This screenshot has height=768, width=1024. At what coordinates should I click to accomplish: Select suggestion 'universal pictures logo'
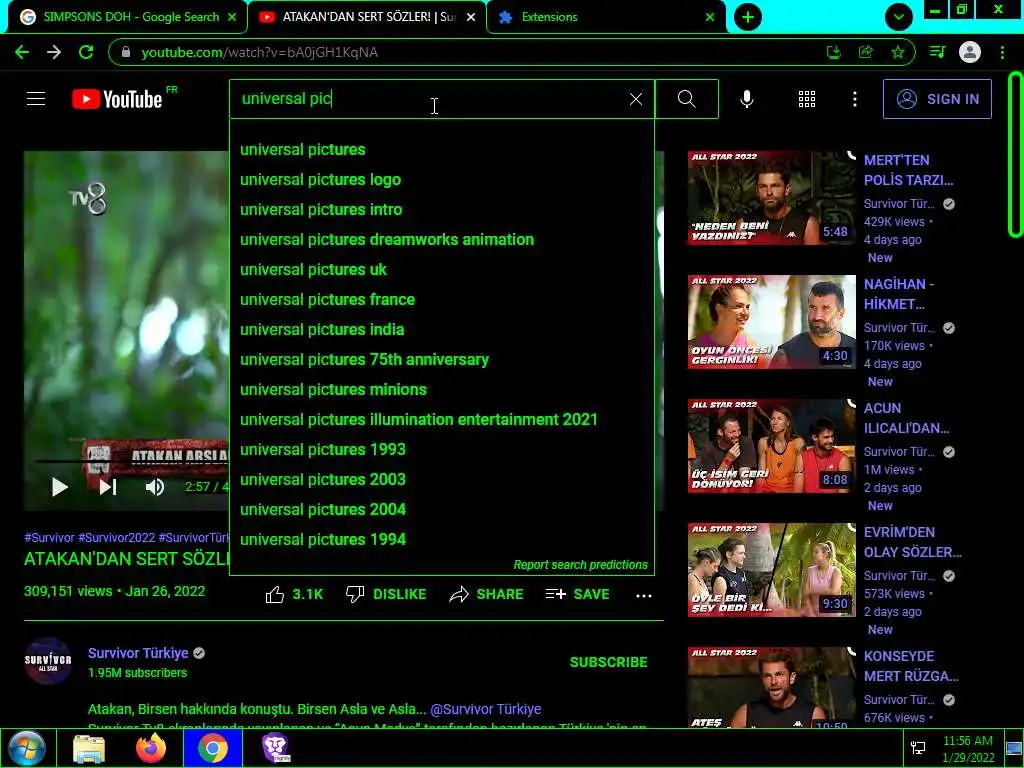coord(441,180)
